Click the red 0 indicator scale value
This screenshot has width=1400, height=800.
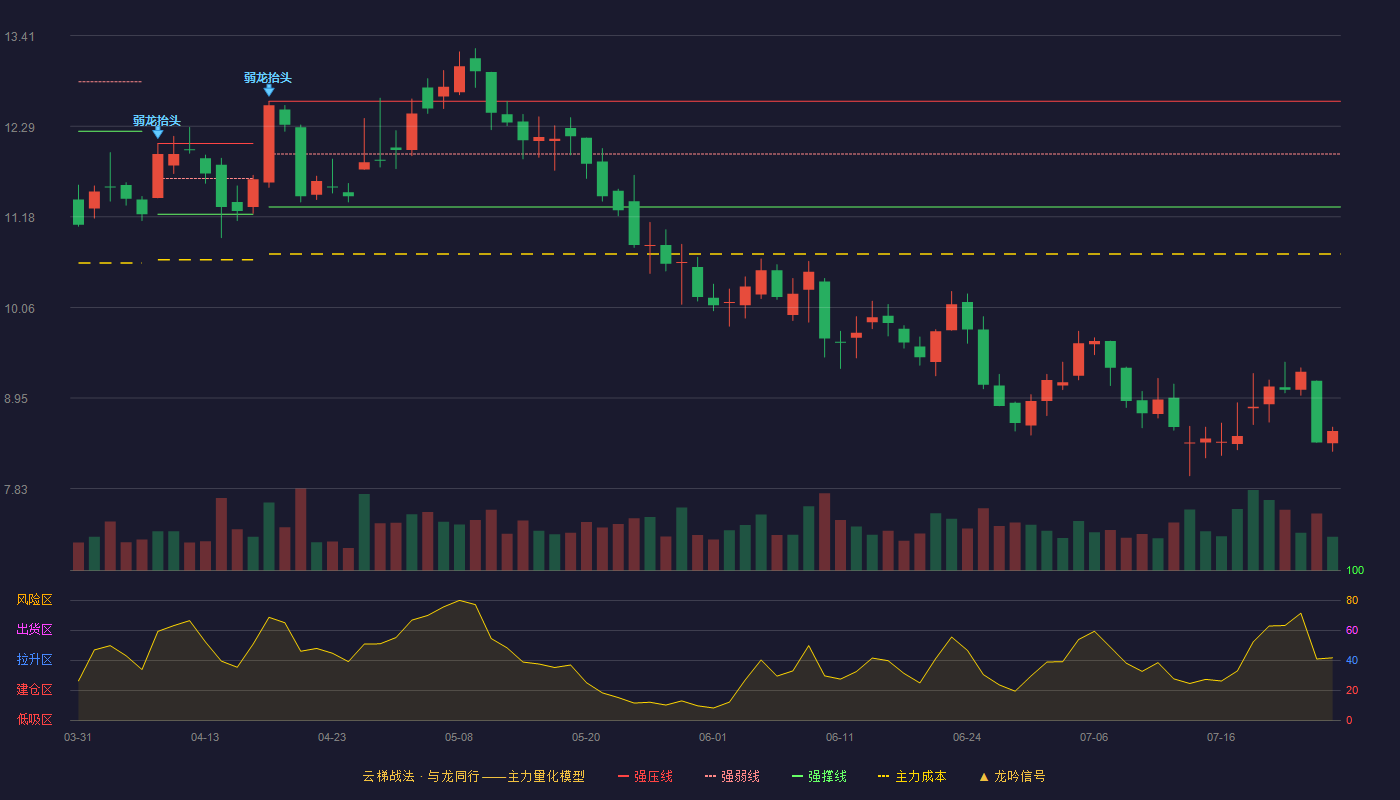point(1349,721)
